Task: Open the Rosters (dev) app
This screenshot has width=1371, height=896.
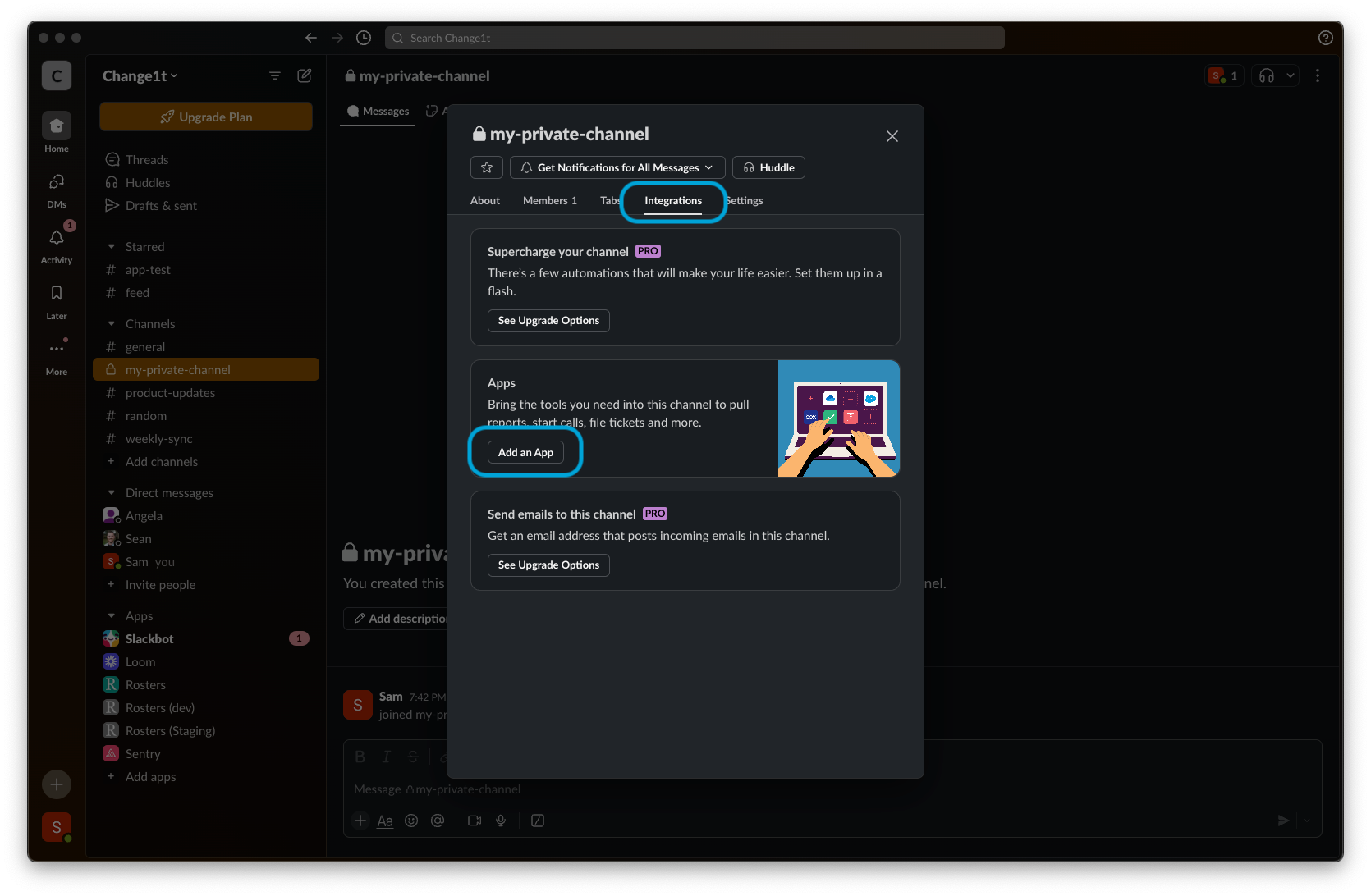Action: coord(206,707)
